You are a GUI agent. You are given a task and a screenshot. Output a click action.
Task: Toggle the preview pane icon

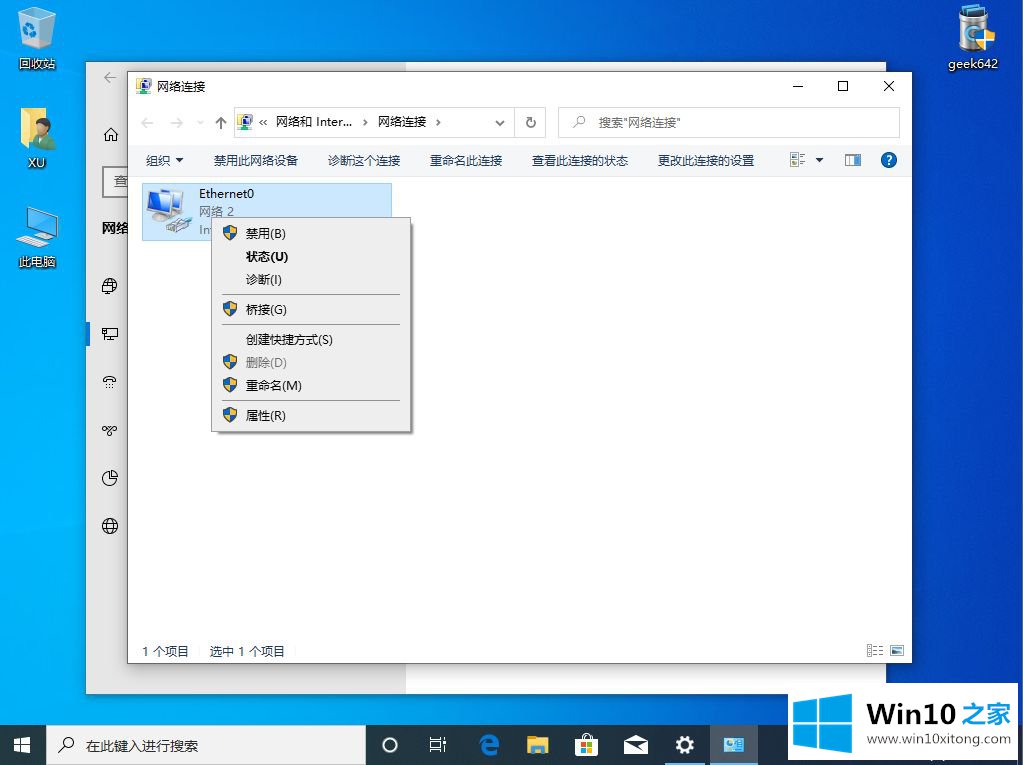click(853, 160)
